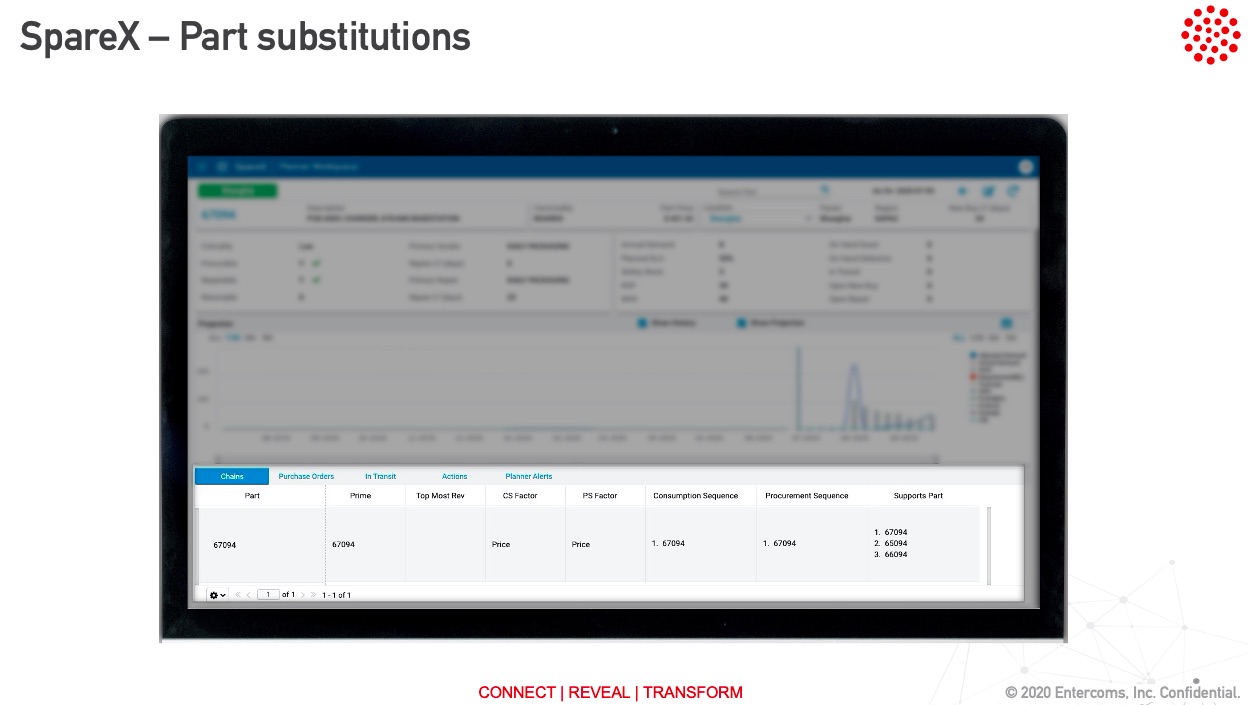Switch to the Purchase Orders tab

click(306, 477)
